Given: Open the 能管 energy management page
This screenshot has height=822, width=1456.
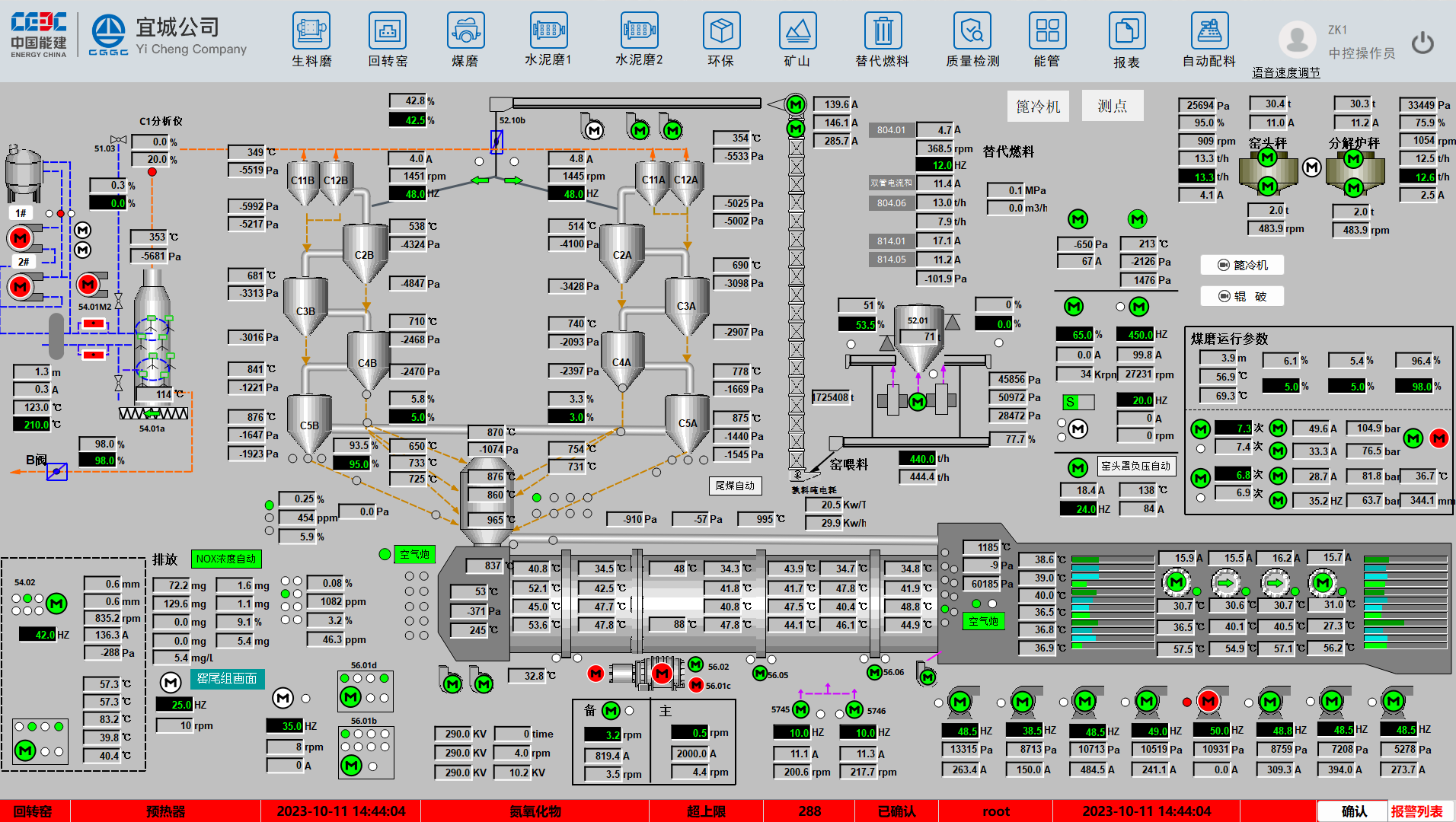Looking at the screenshot, I should 1047,40.
